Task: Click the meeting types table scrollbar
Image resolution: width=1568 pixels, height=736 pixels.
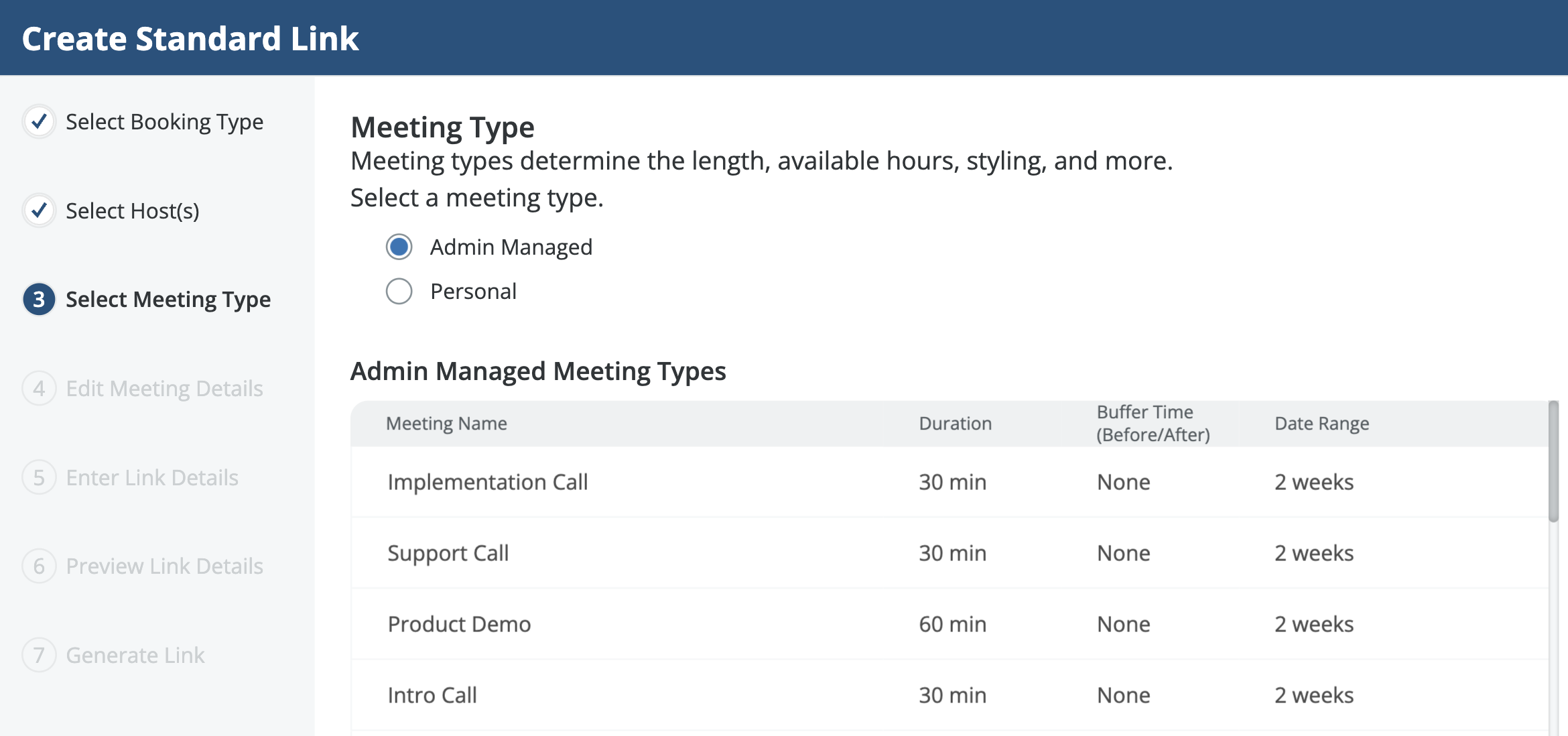Action: (1553, 463)
